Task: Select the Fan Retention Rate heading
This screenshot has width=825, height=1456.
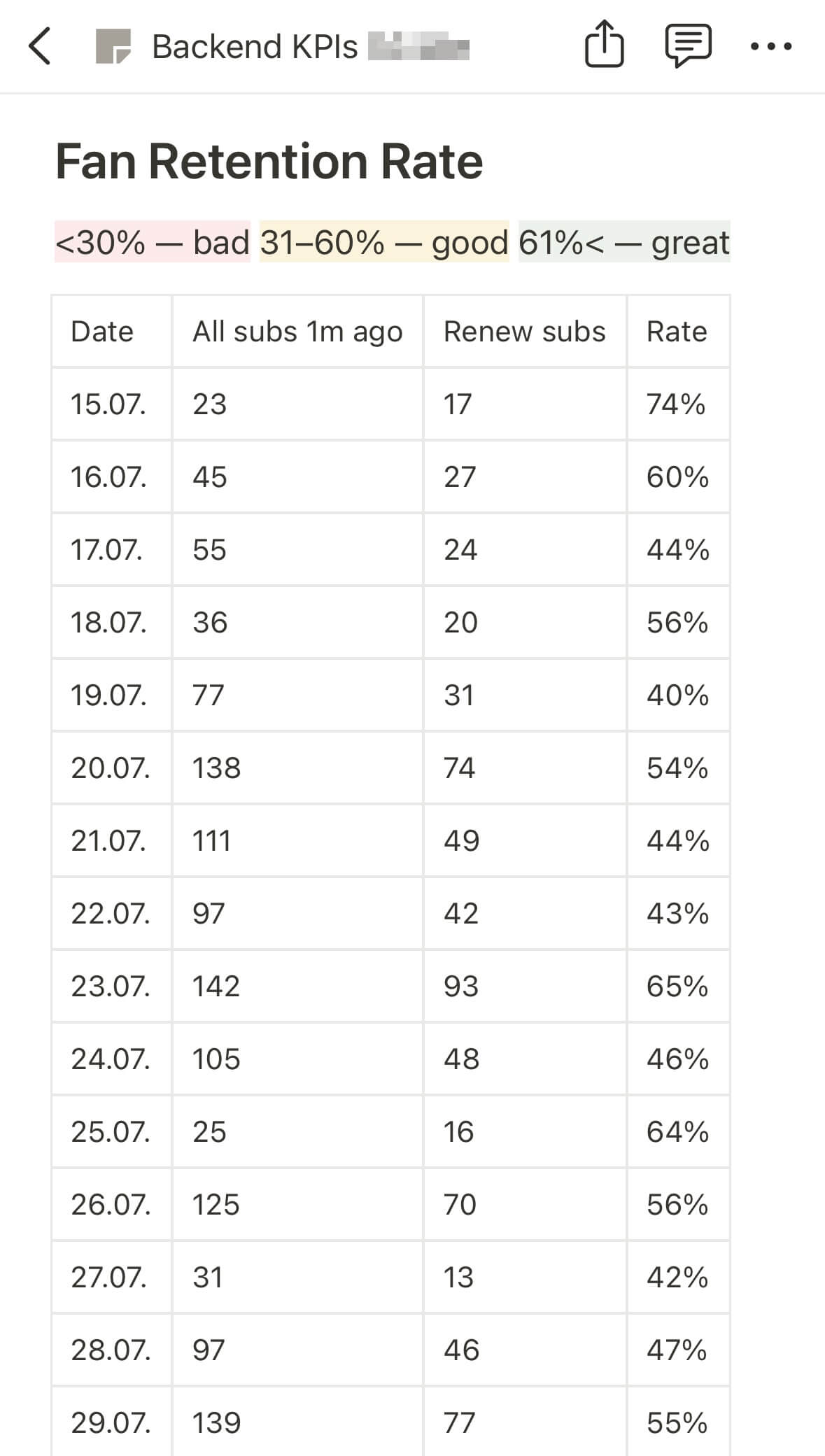Action: (x=269, y=161)
